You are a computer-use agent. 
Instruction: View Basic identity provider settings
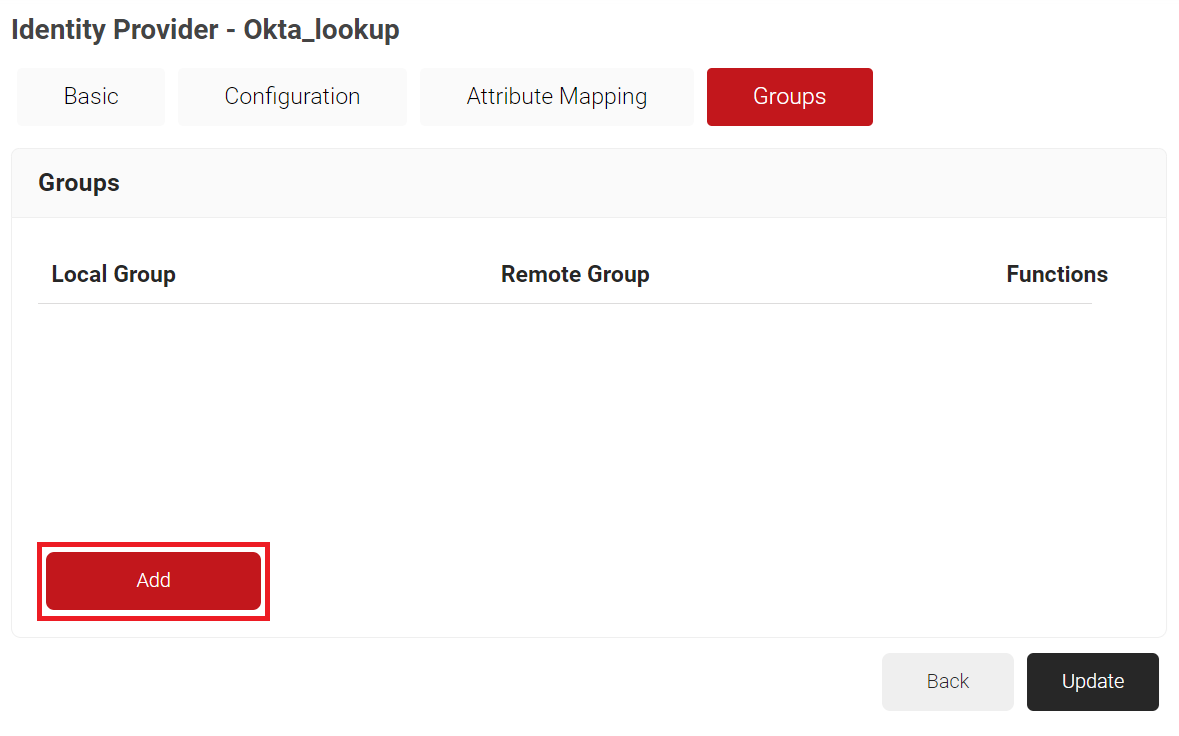coord(91,97)
